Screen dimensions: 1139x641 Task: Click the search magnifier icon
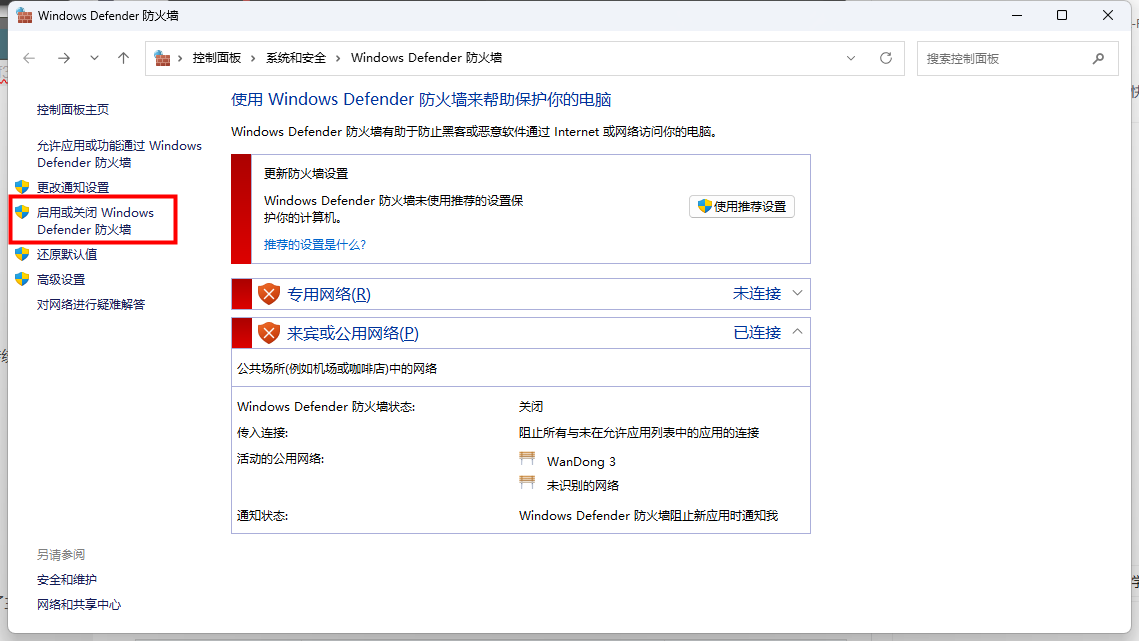tap(1098, 58)
